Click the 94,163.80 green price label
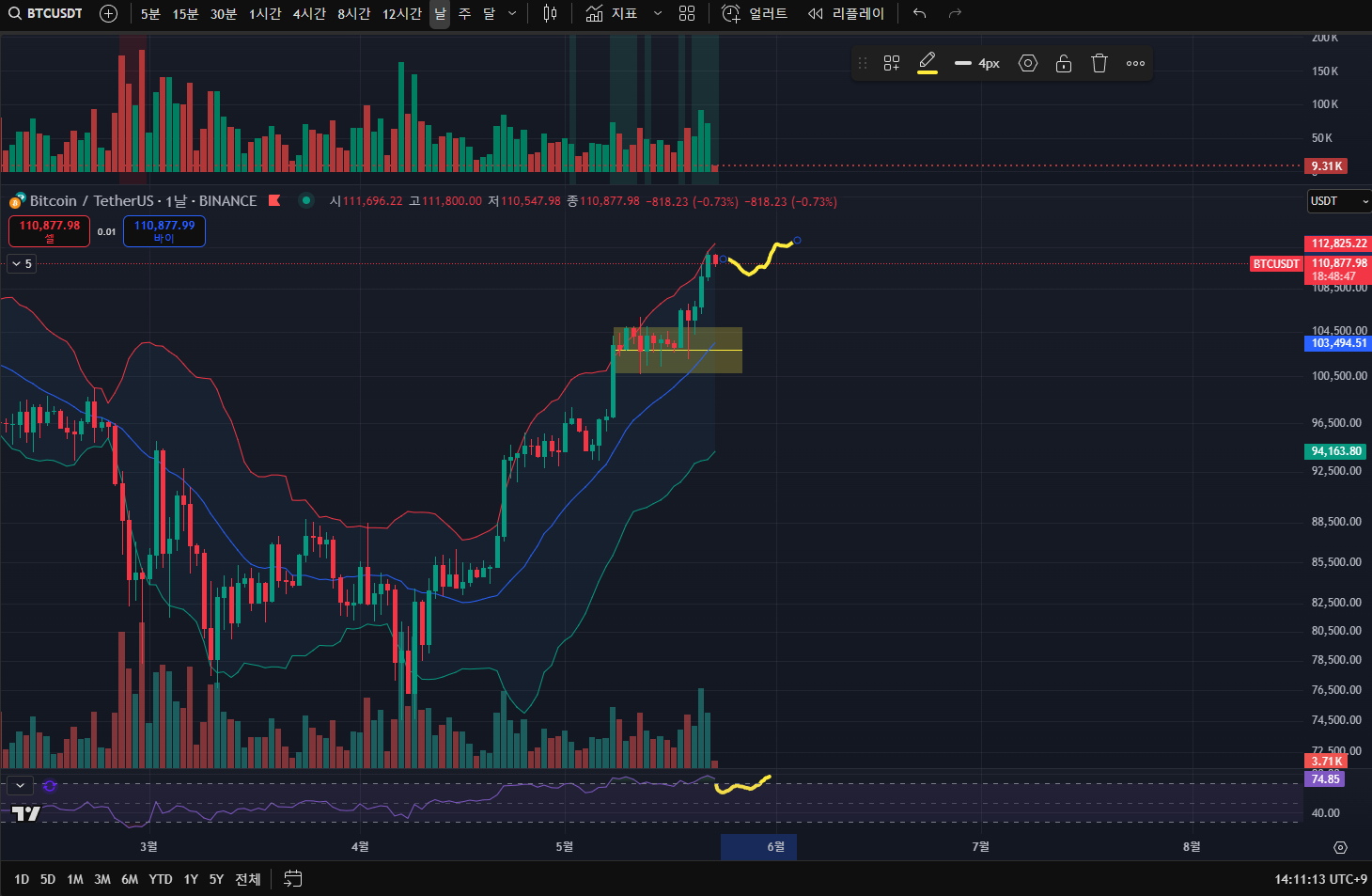1372x896 pixels. [x=1336, y=451]
